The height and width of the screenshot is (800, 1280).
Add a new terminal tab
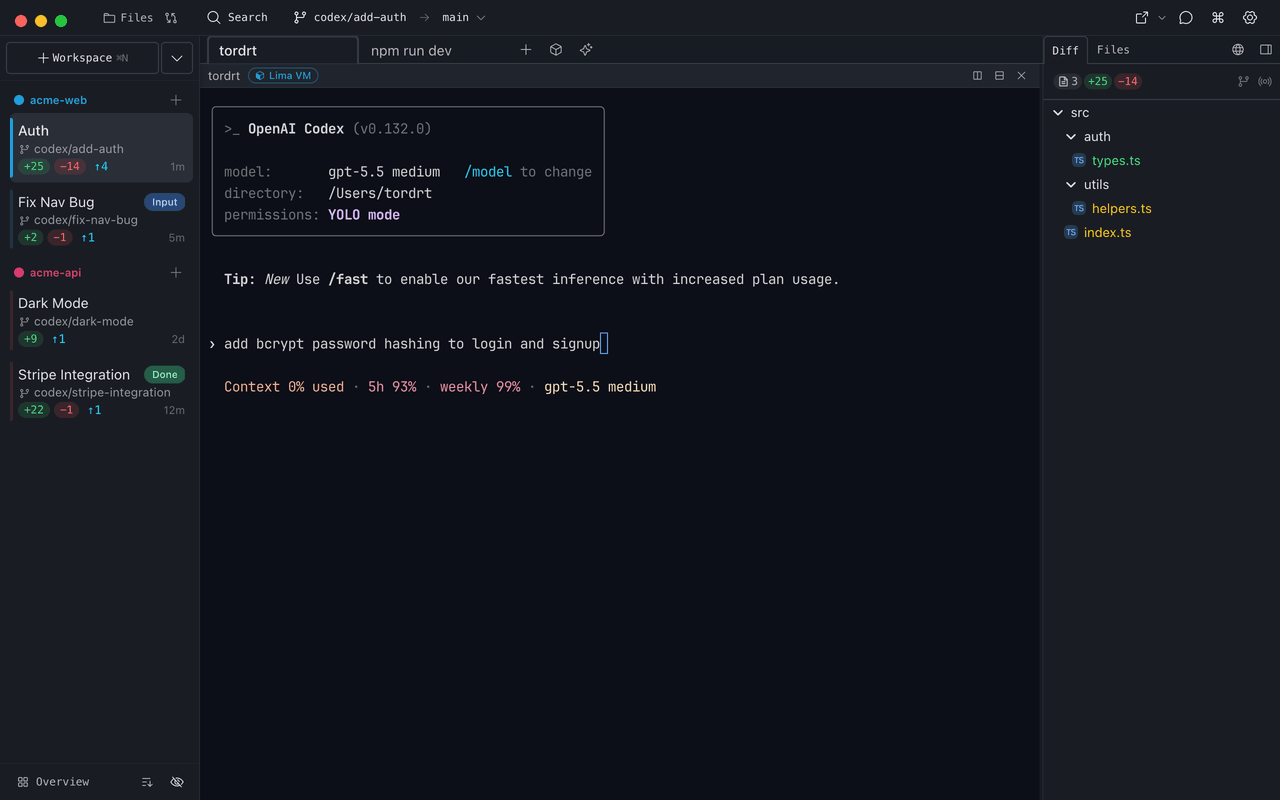coord(526,49)
